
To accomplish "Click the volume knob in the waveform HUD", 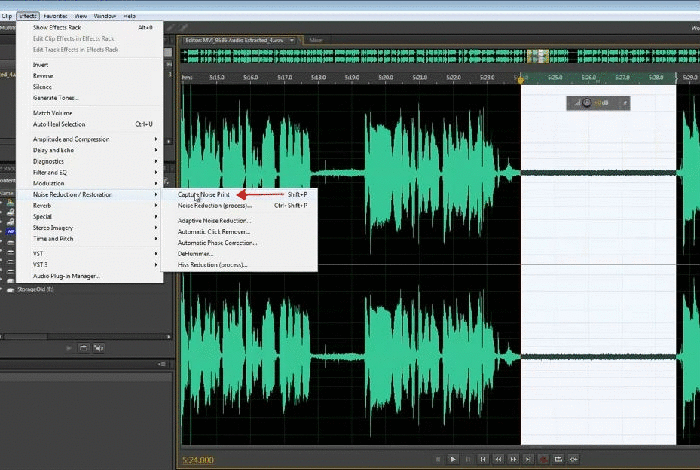I will (587, 102).
